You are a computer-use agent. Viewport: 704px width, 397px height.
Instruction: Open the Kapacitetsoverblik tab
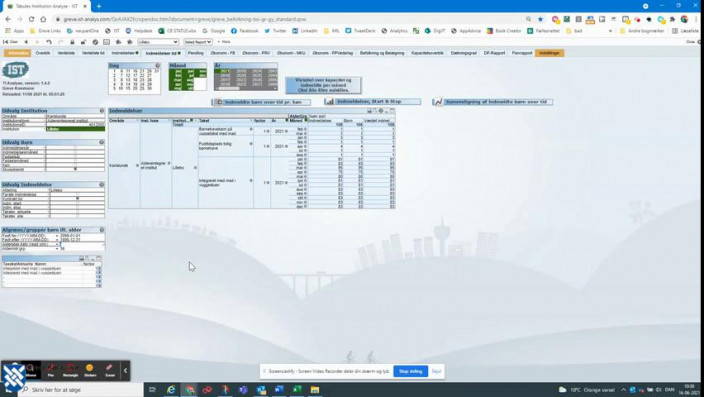[427, 53]
